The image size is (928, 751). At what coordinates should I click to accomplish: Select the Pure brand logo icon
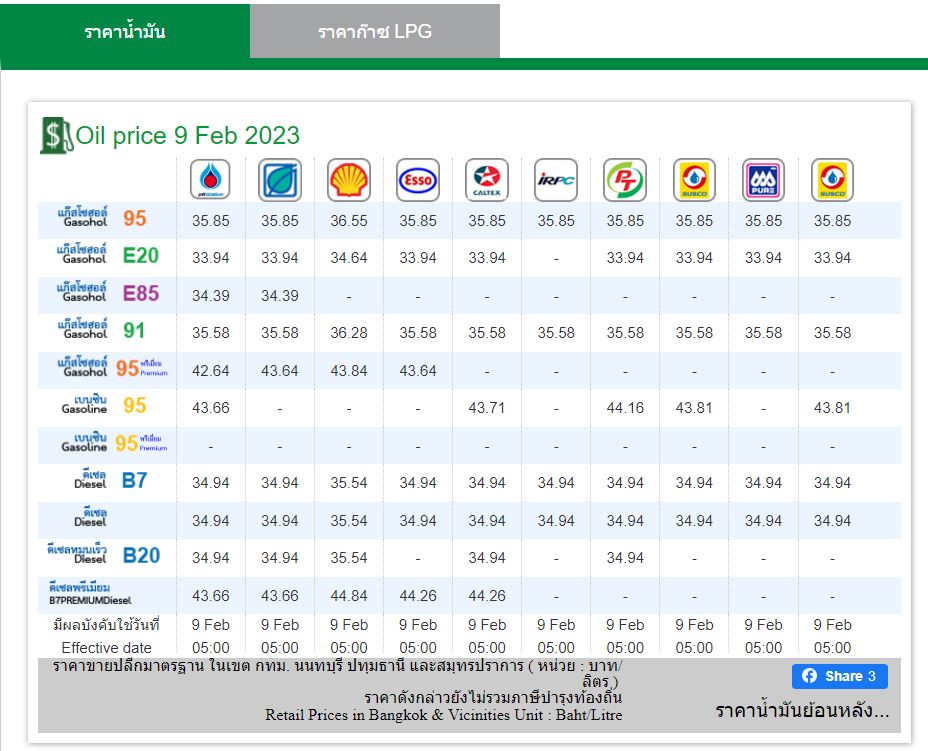[763, 179]
